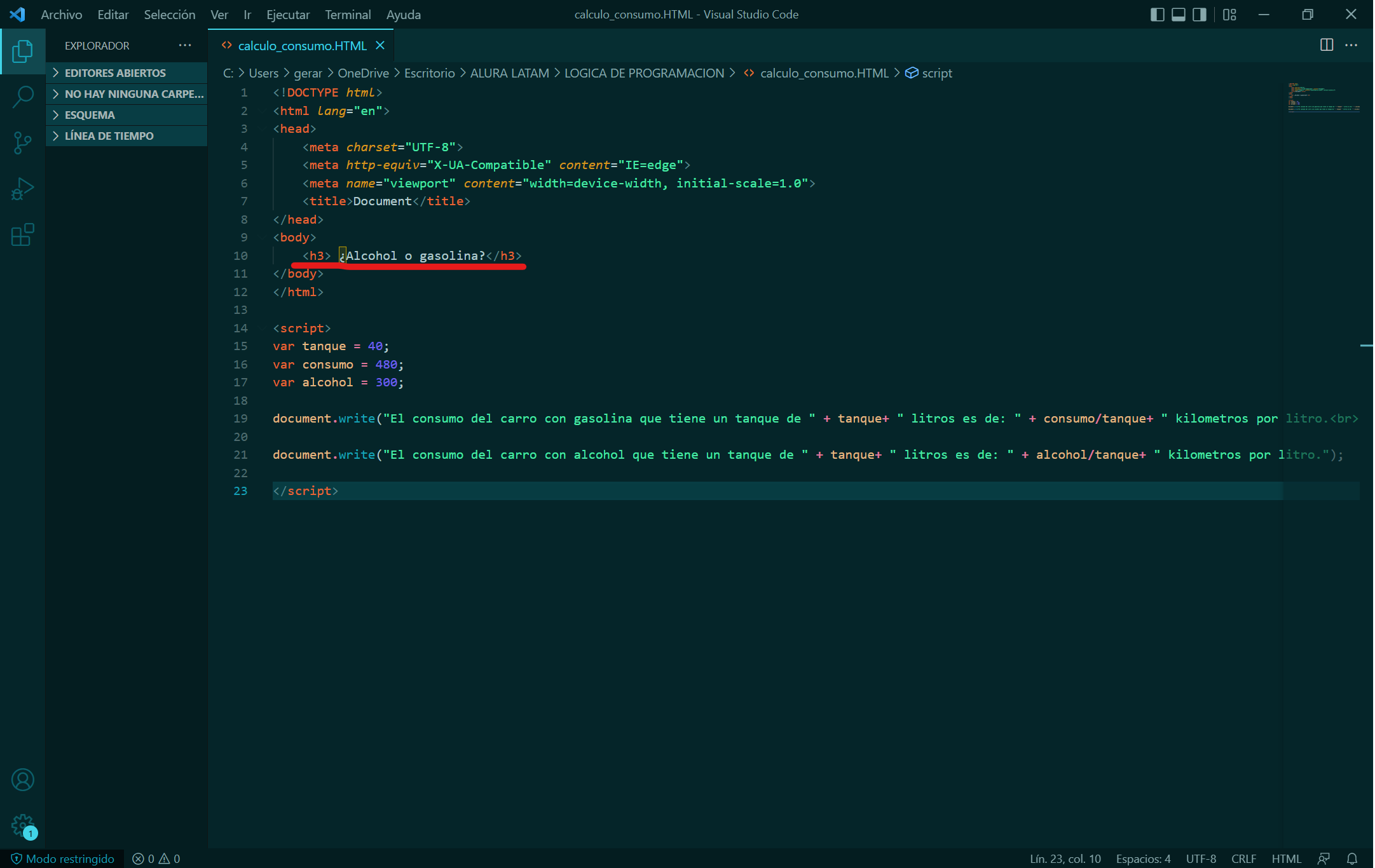The image size is (1375, 868).
Task: Open the Accounts icon in activity bar
Action: coord(23,780)
